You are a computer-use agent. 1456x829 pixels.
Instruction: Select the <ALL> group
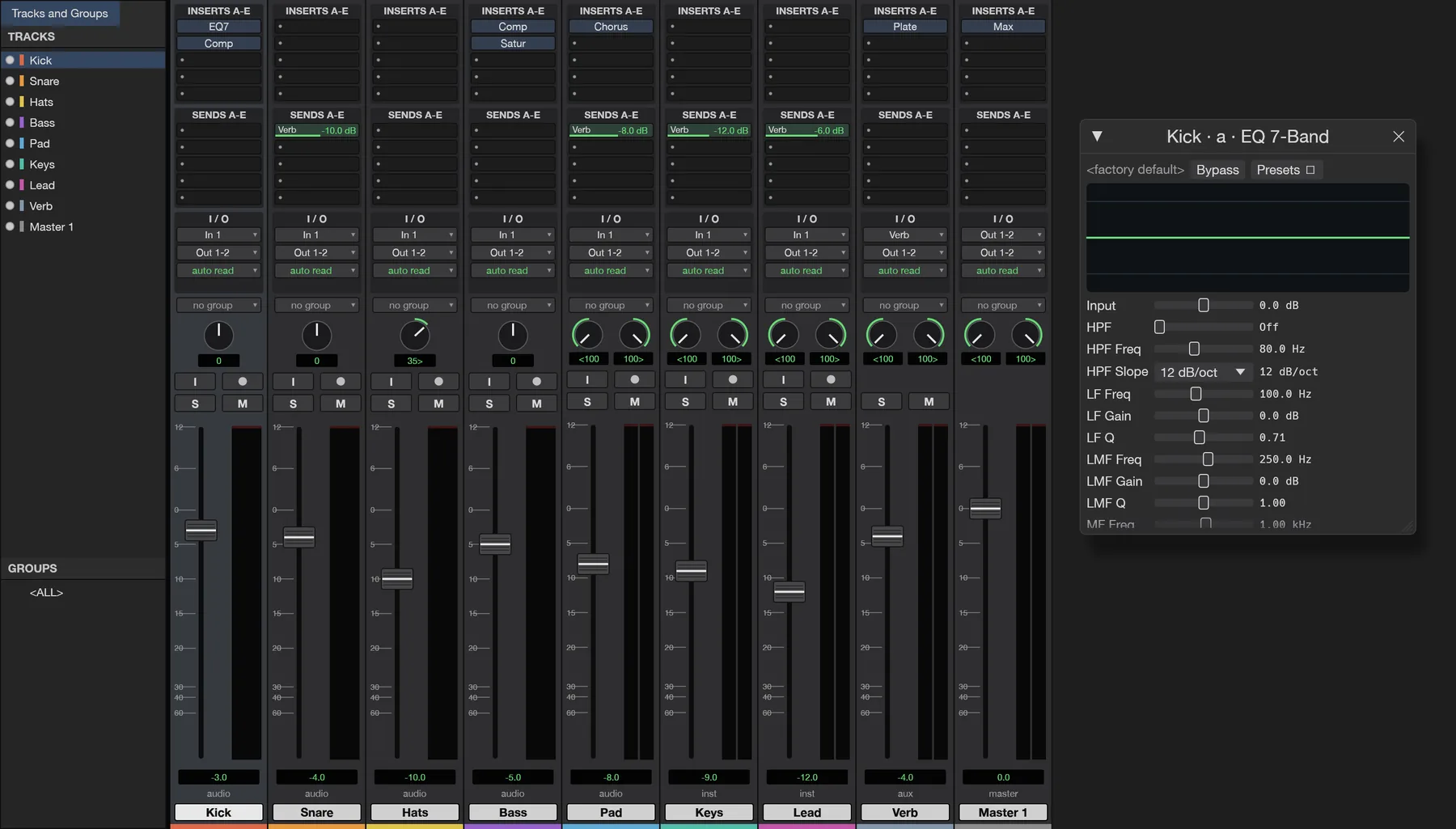pos(46,592)
